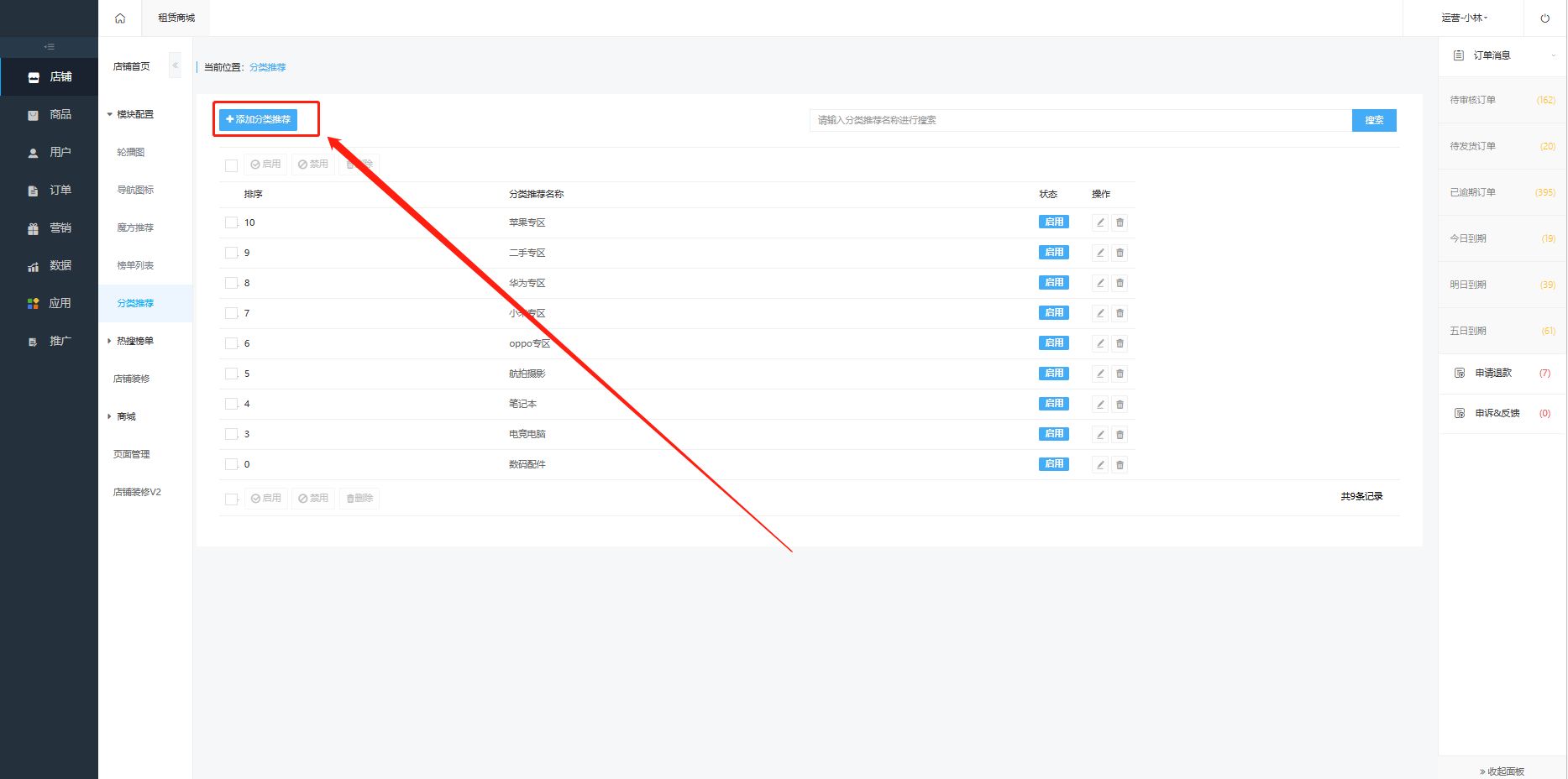Check the oppo专区 row checkbox

coord(231,343)
